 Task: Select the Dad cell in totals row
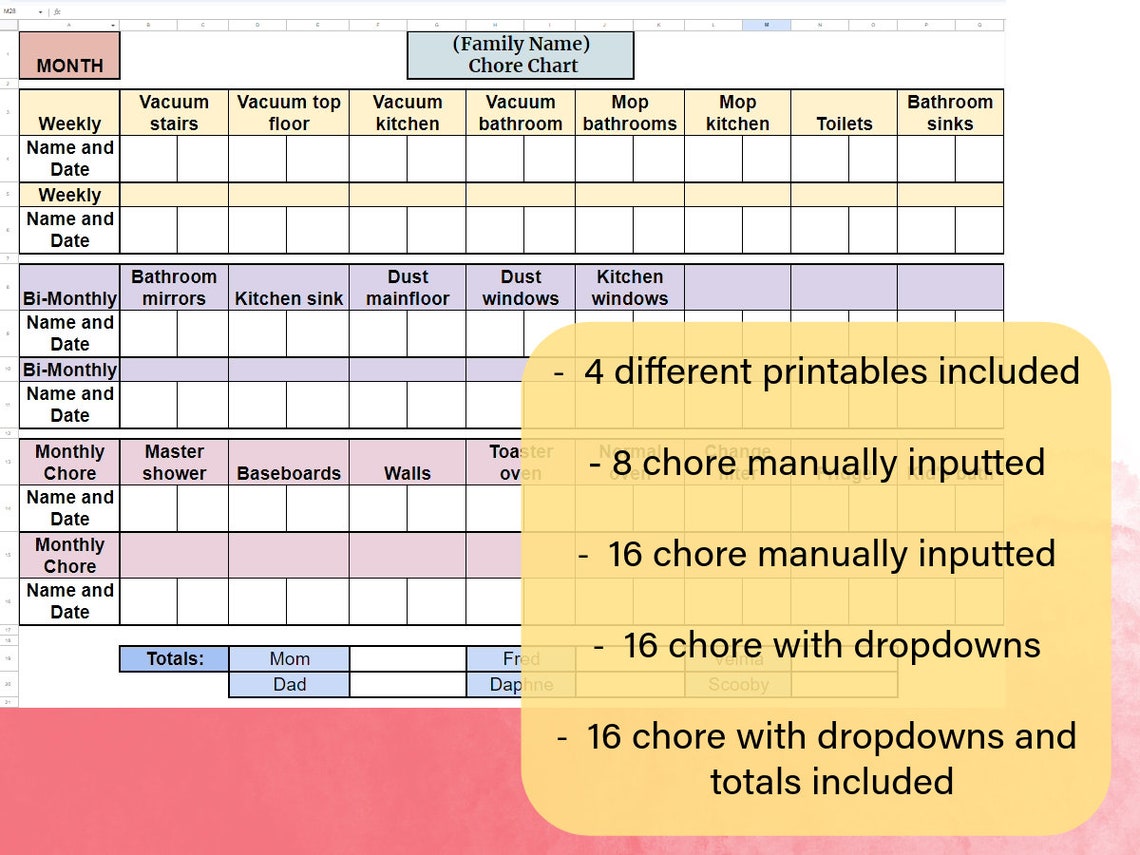coord(289,684)
